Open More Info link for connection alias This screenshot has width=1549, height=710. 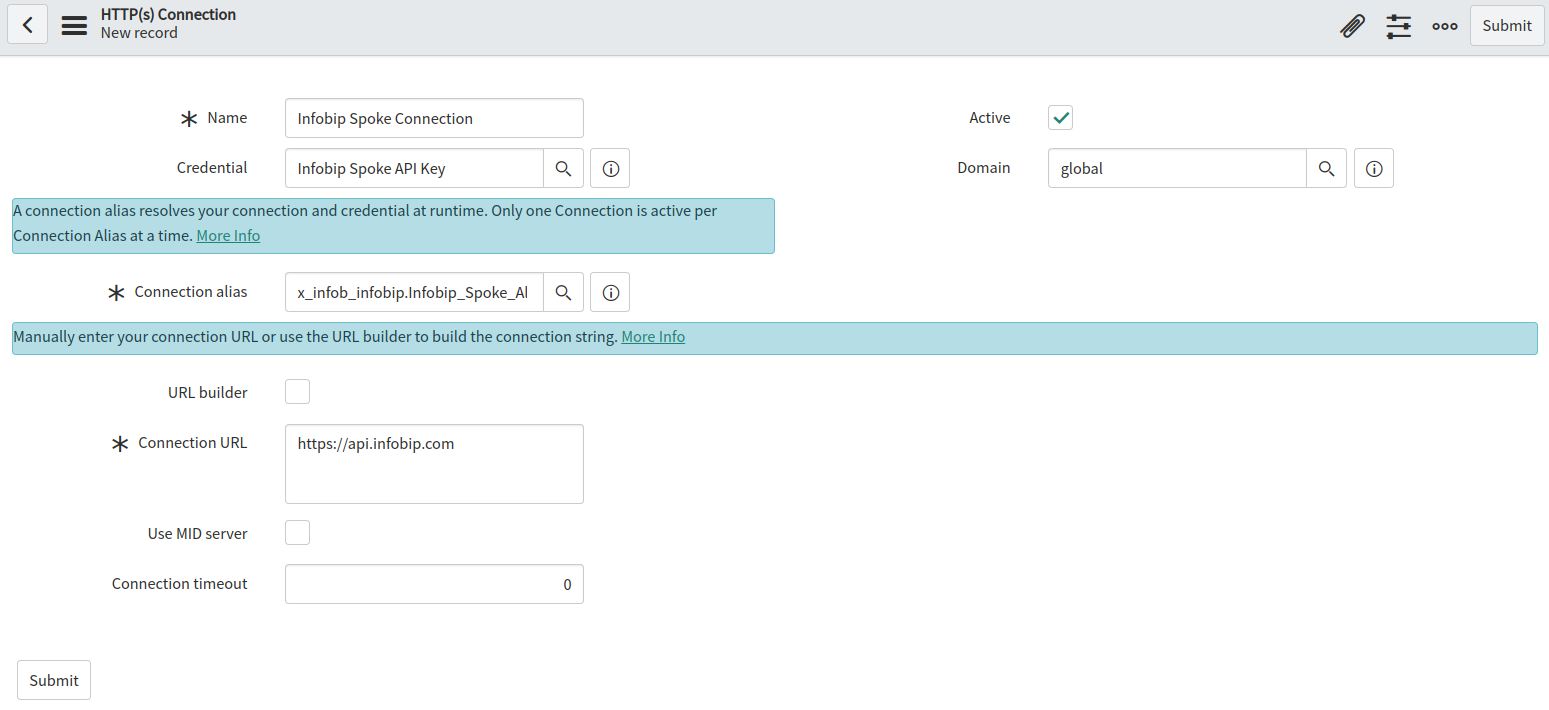228,236
